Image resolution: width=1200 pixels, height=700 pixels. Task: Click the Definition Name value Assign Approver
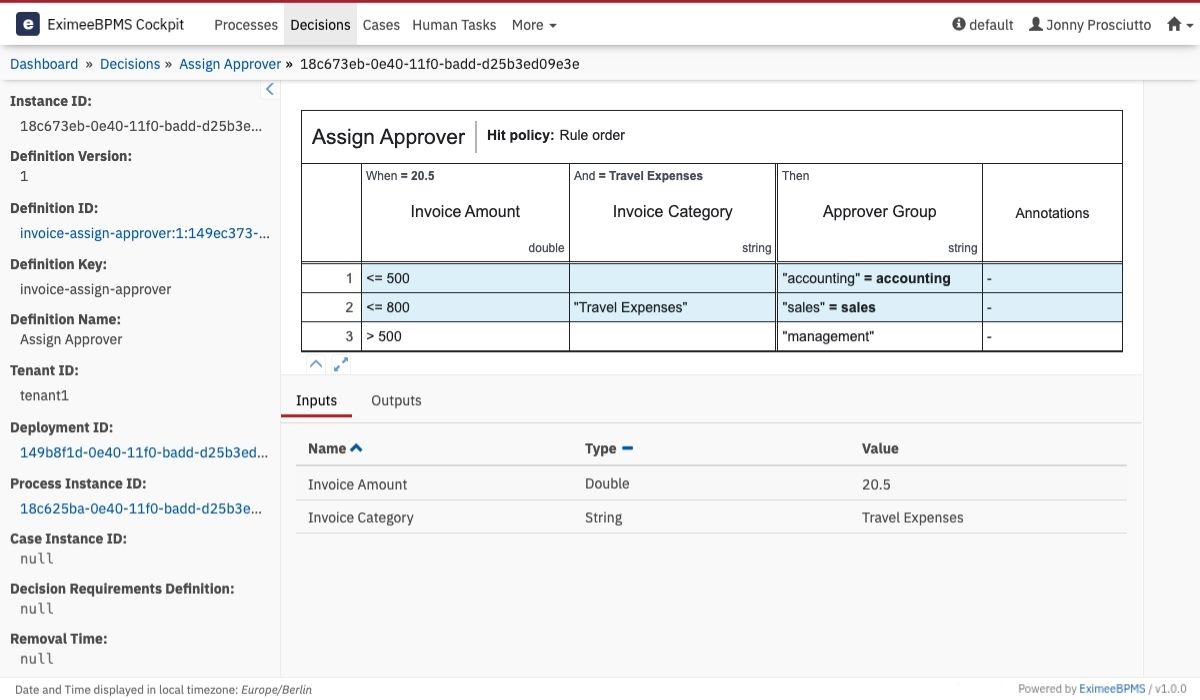[71, 339]
